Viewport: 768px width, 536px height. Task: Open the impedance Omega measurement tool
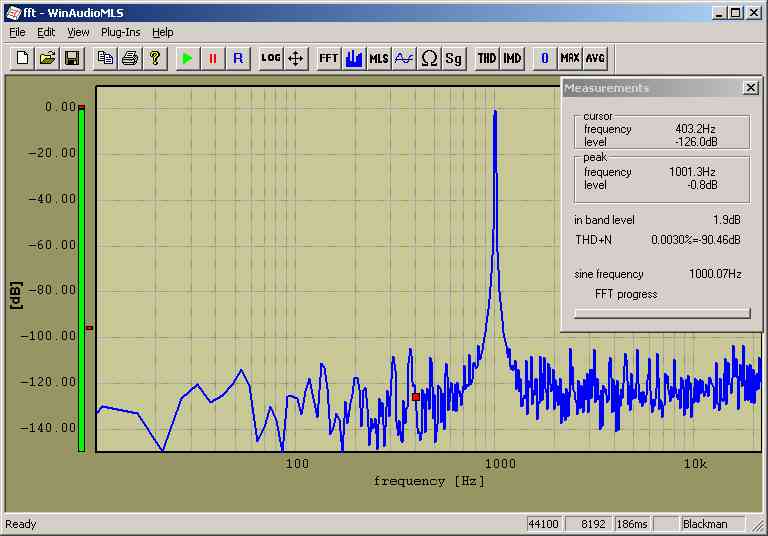point(429,58)
